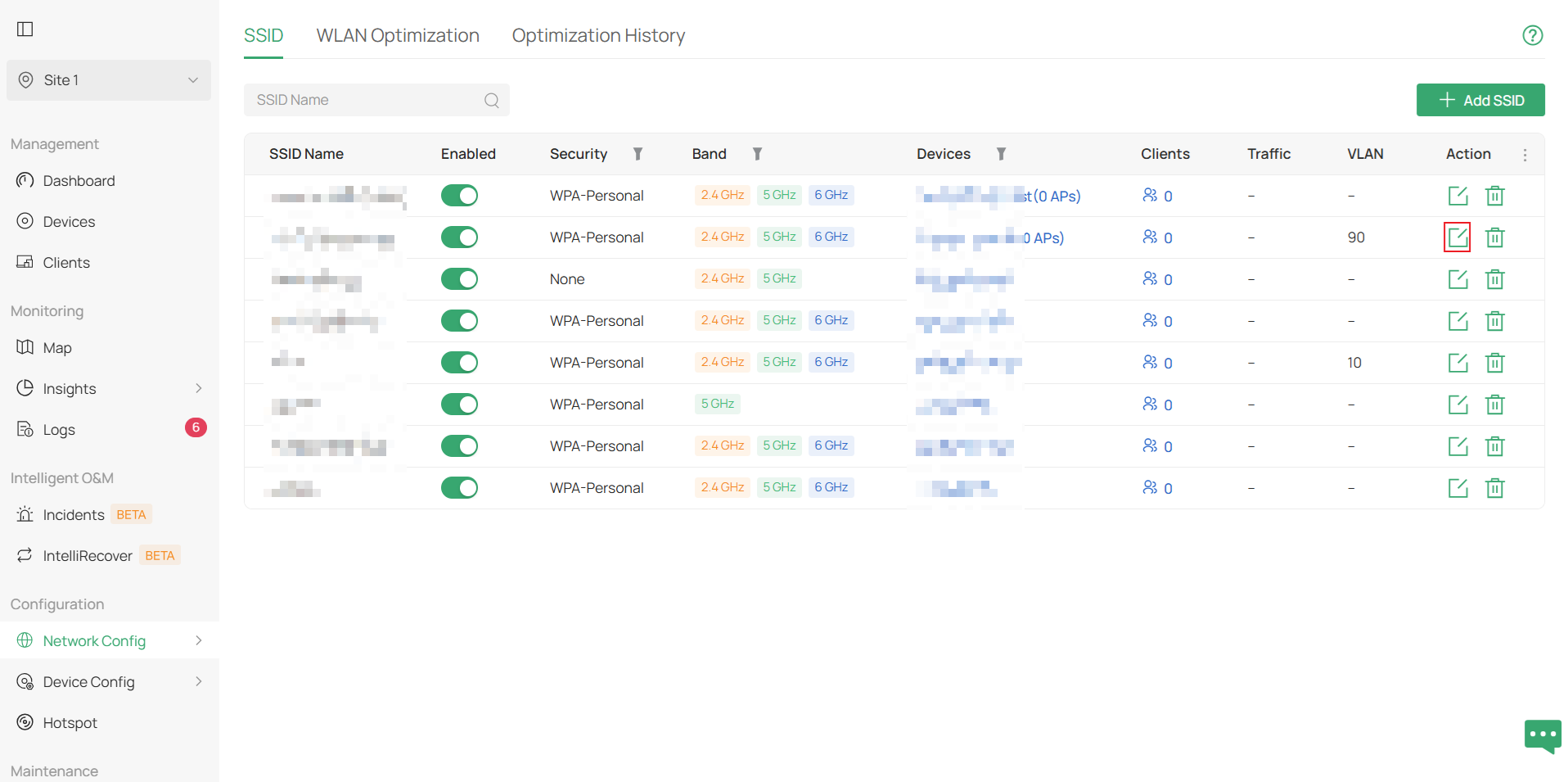This screenshot has height=782, width=1568.
Task: Expand the Insights menu
Action: (x=109, y=389)
